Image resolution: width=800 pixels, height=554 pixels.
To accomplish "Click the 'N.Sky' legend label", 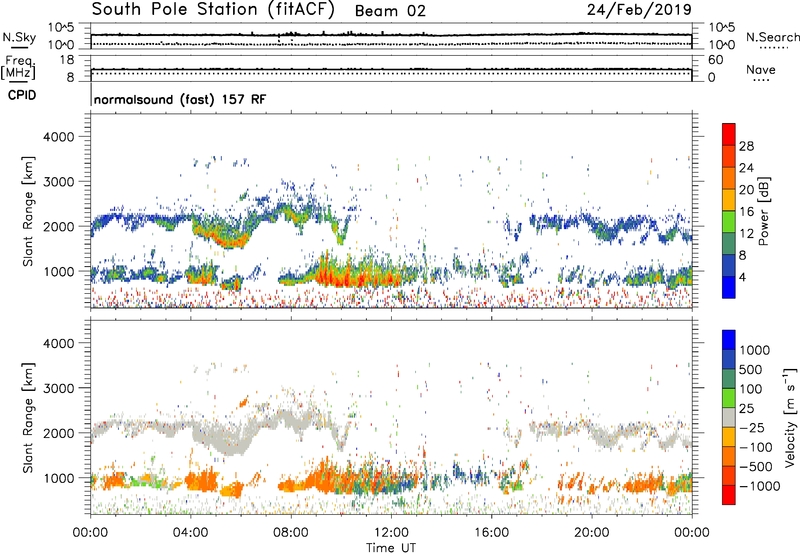I will 19,37.
